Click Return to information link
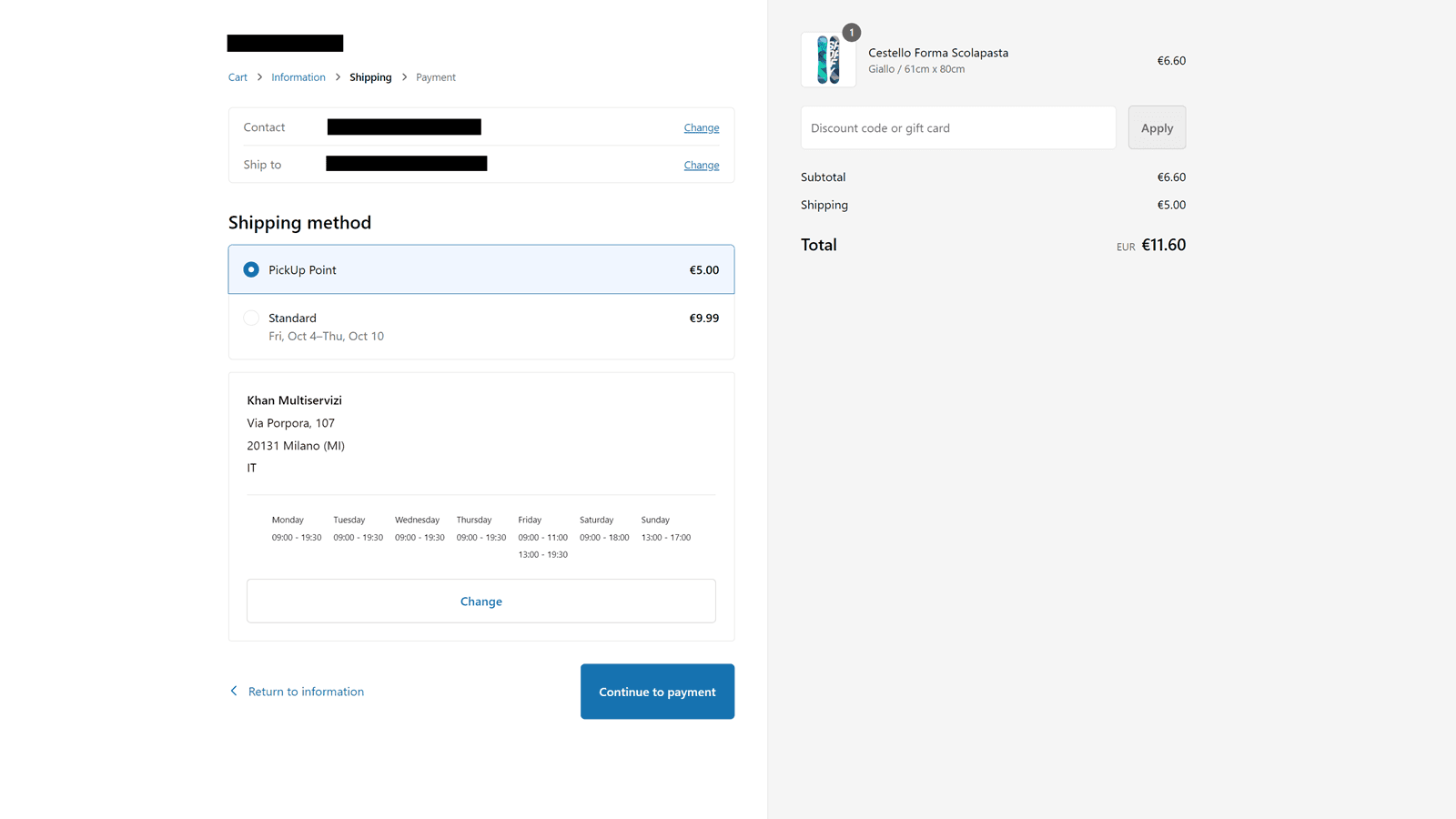1456x819 pixels. coord(306,692)
